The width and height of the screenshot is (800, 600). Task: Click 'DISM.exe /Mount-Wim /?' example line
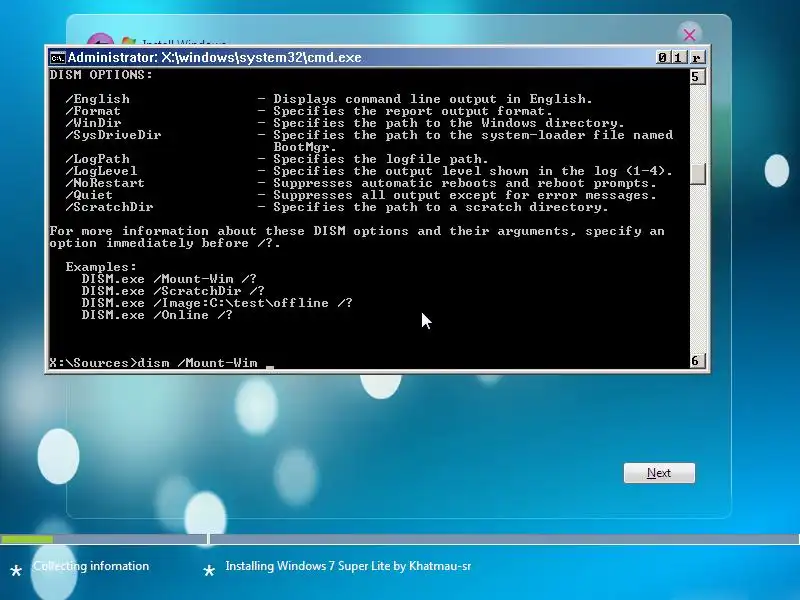coord(169,279)
